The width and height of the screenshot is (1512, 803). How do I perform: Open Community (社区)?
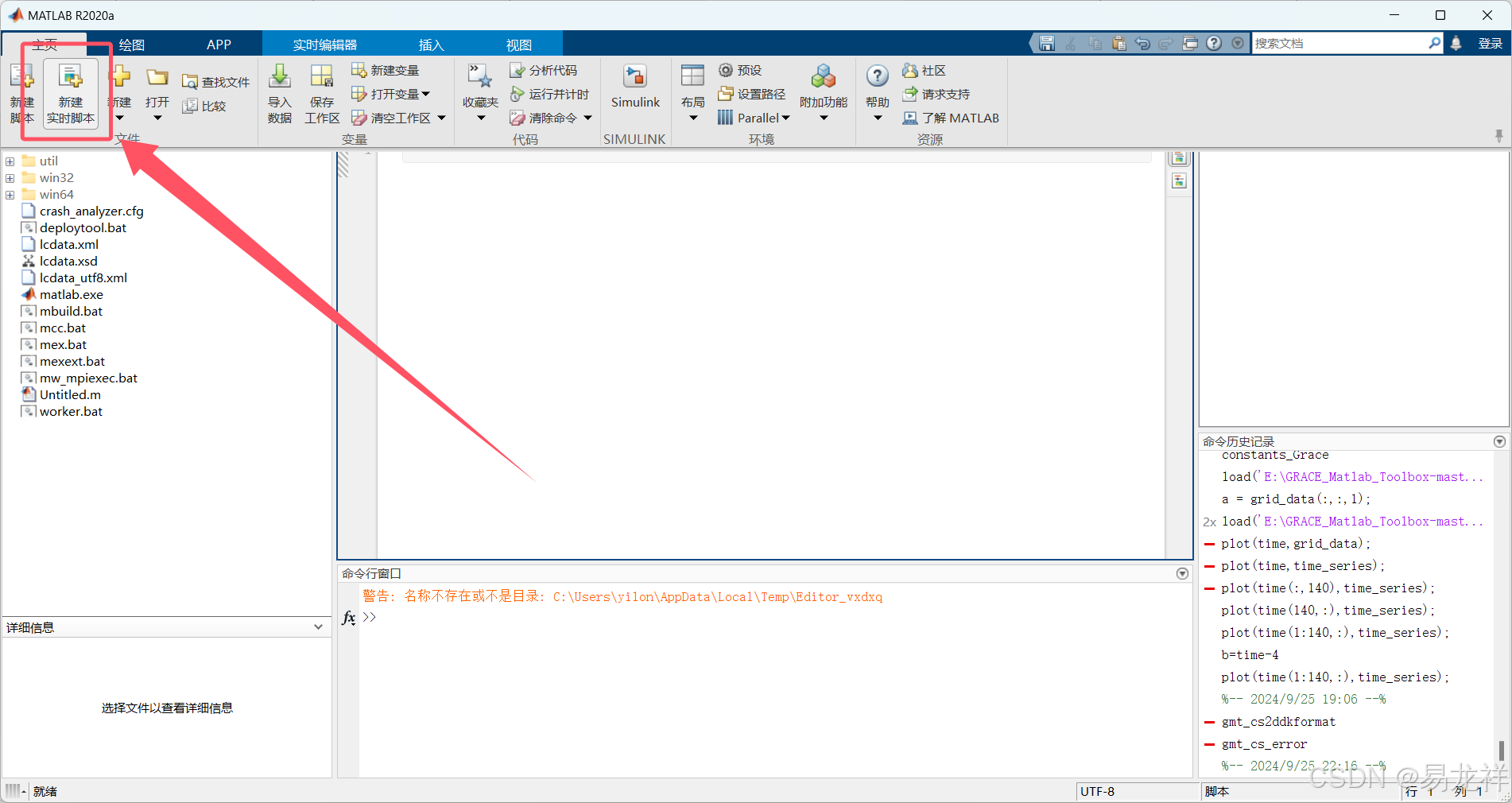click(x=924, y=70)
